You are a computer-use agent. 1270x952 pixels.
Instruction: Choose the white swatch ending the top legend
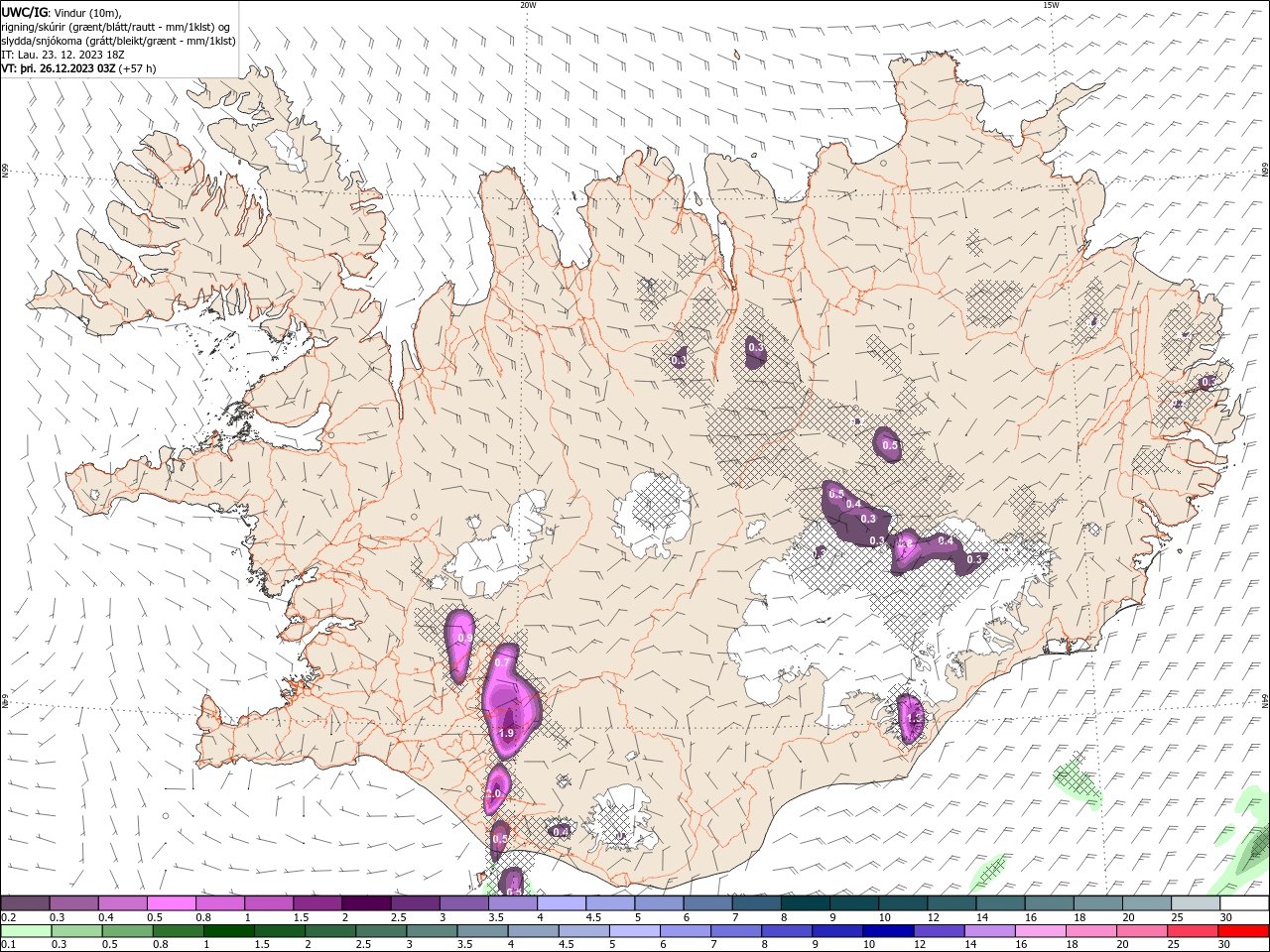coord(1243,903)
